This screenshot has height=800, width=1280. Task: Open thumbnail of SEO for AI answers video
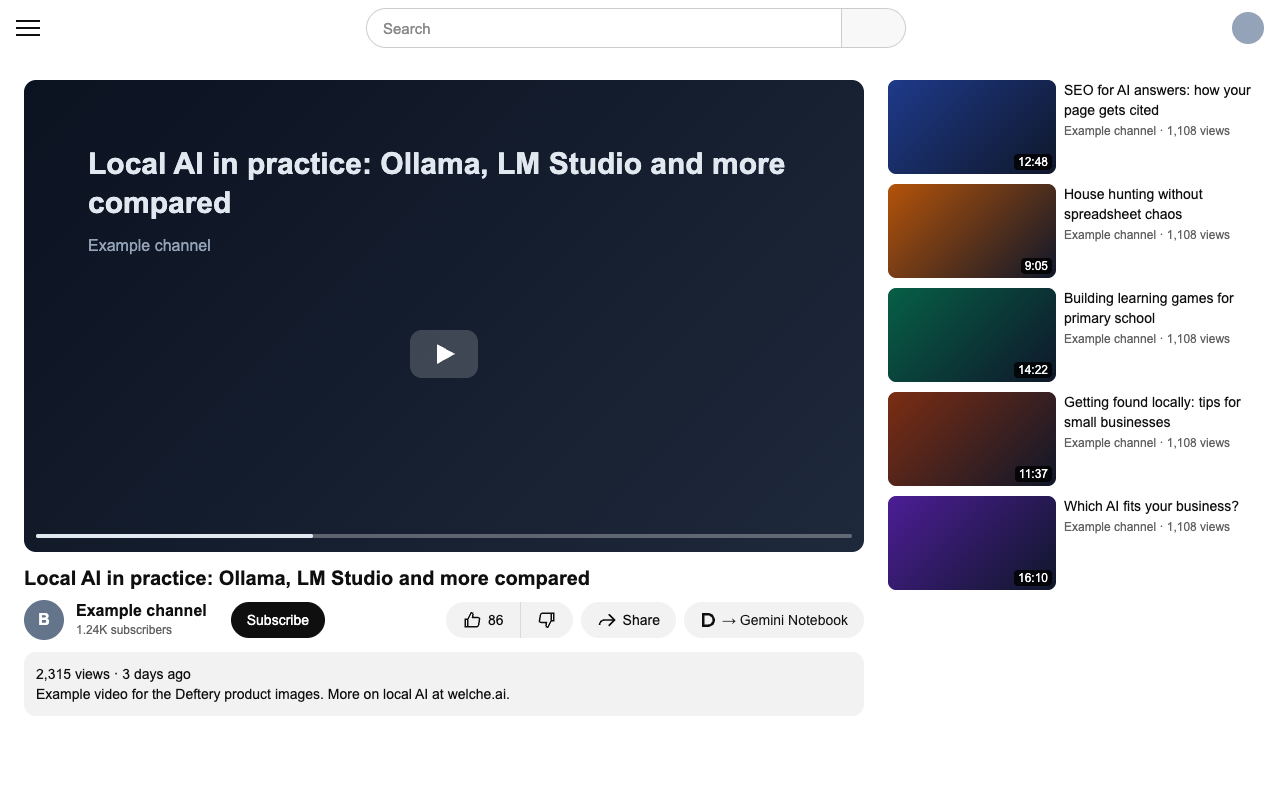[972, 127]
